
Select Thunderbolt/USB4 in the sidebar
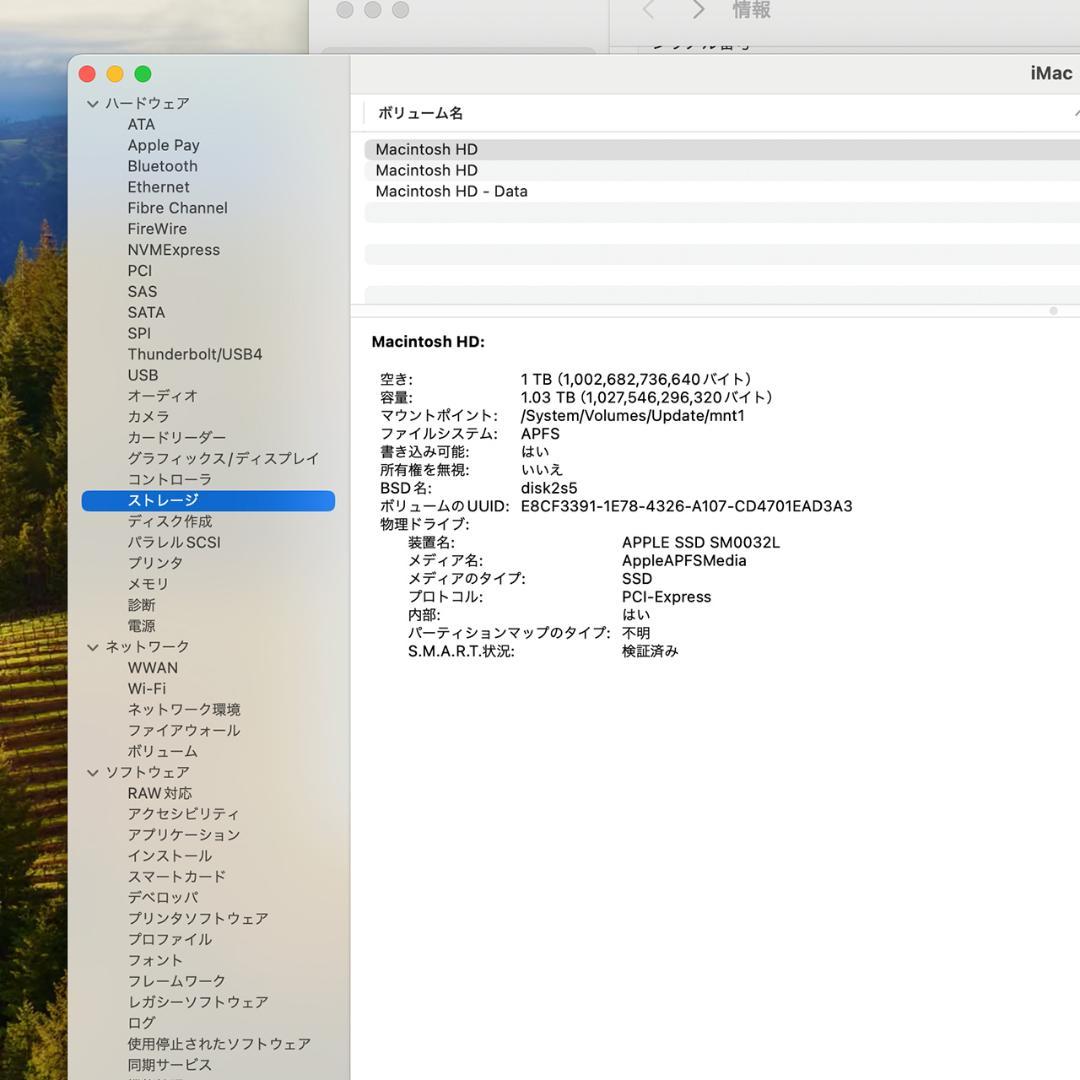(195, 354)
